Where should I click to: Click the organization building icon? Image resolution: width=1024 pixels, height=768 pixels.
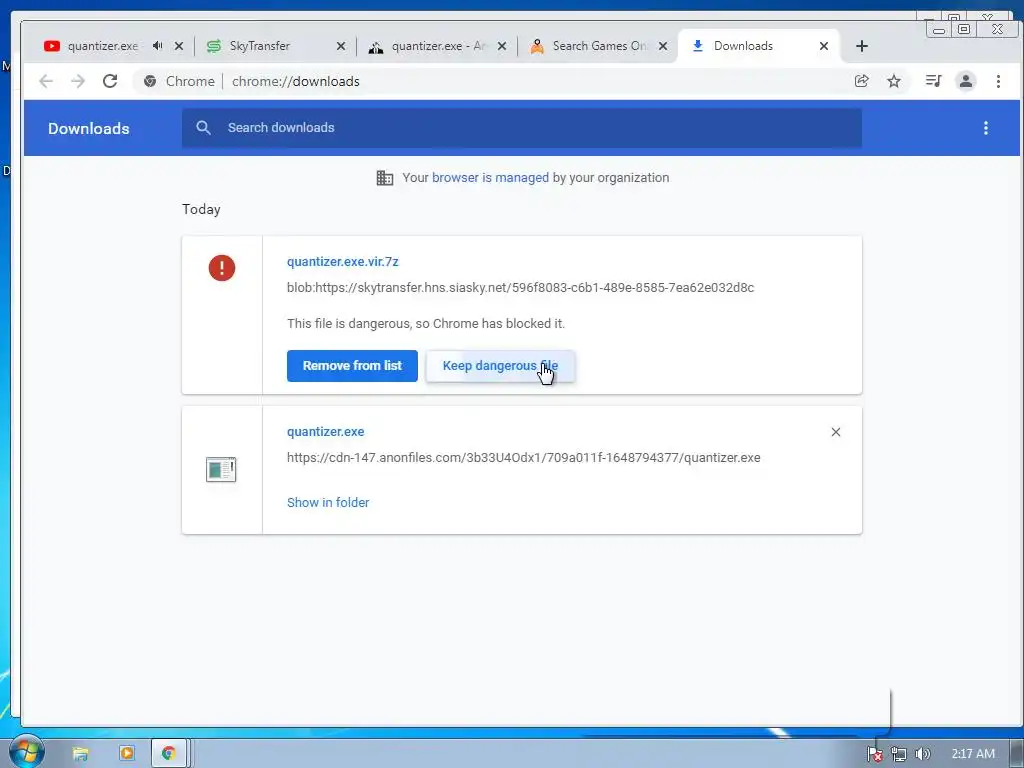(x=385, y=178)
